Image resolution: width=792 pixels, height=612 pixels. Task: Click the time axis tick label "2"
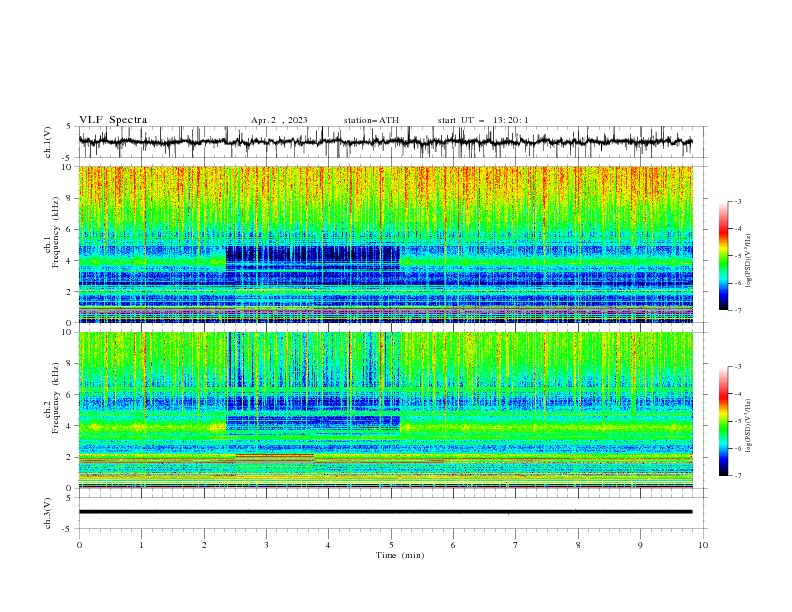(204, 545)
